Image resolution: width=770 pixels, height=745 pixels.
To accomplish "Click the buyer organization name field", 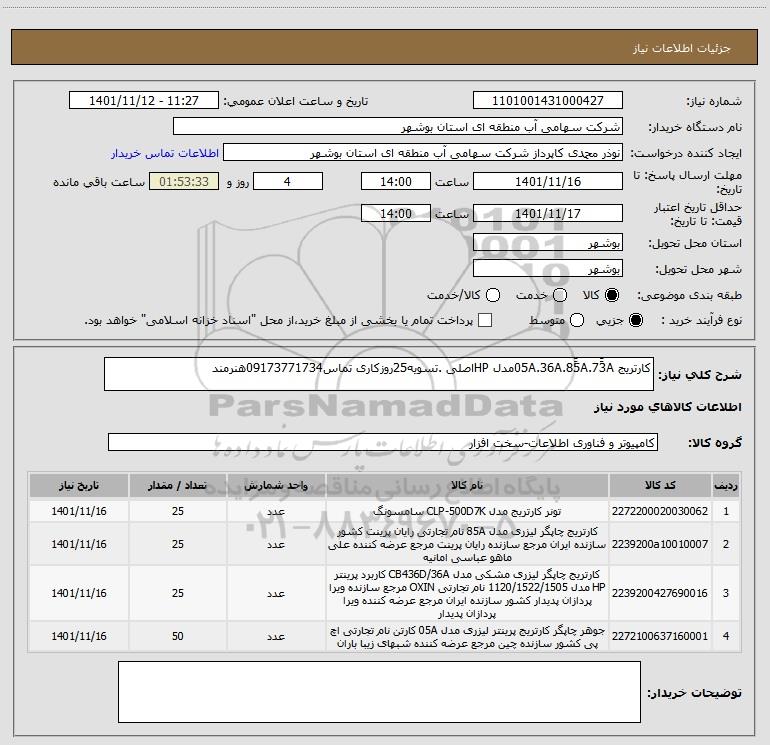I will point(398,127).
